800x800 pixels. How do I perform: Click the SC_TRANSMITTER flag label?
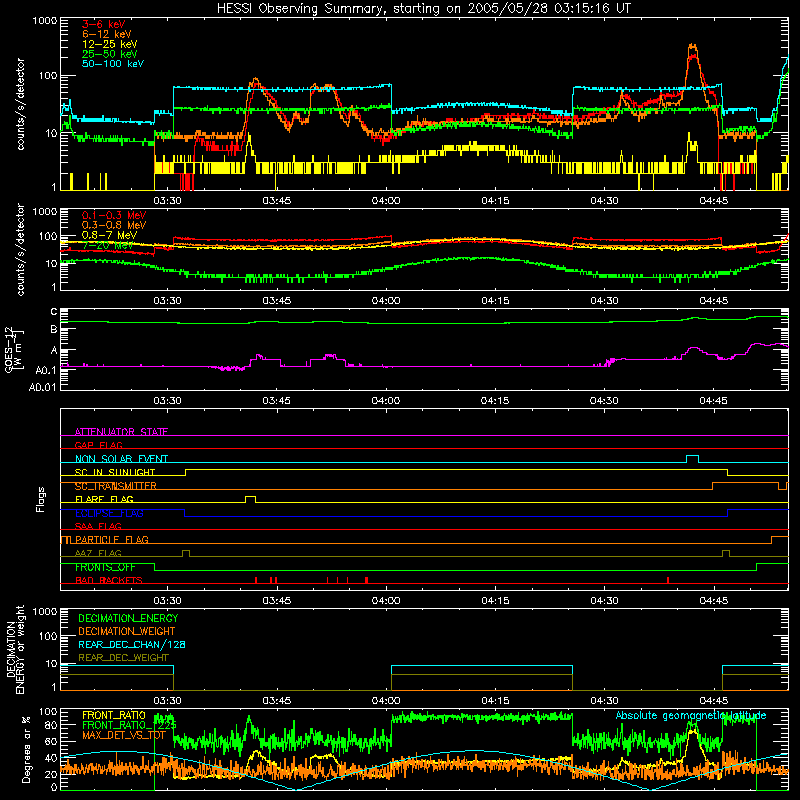115,486
